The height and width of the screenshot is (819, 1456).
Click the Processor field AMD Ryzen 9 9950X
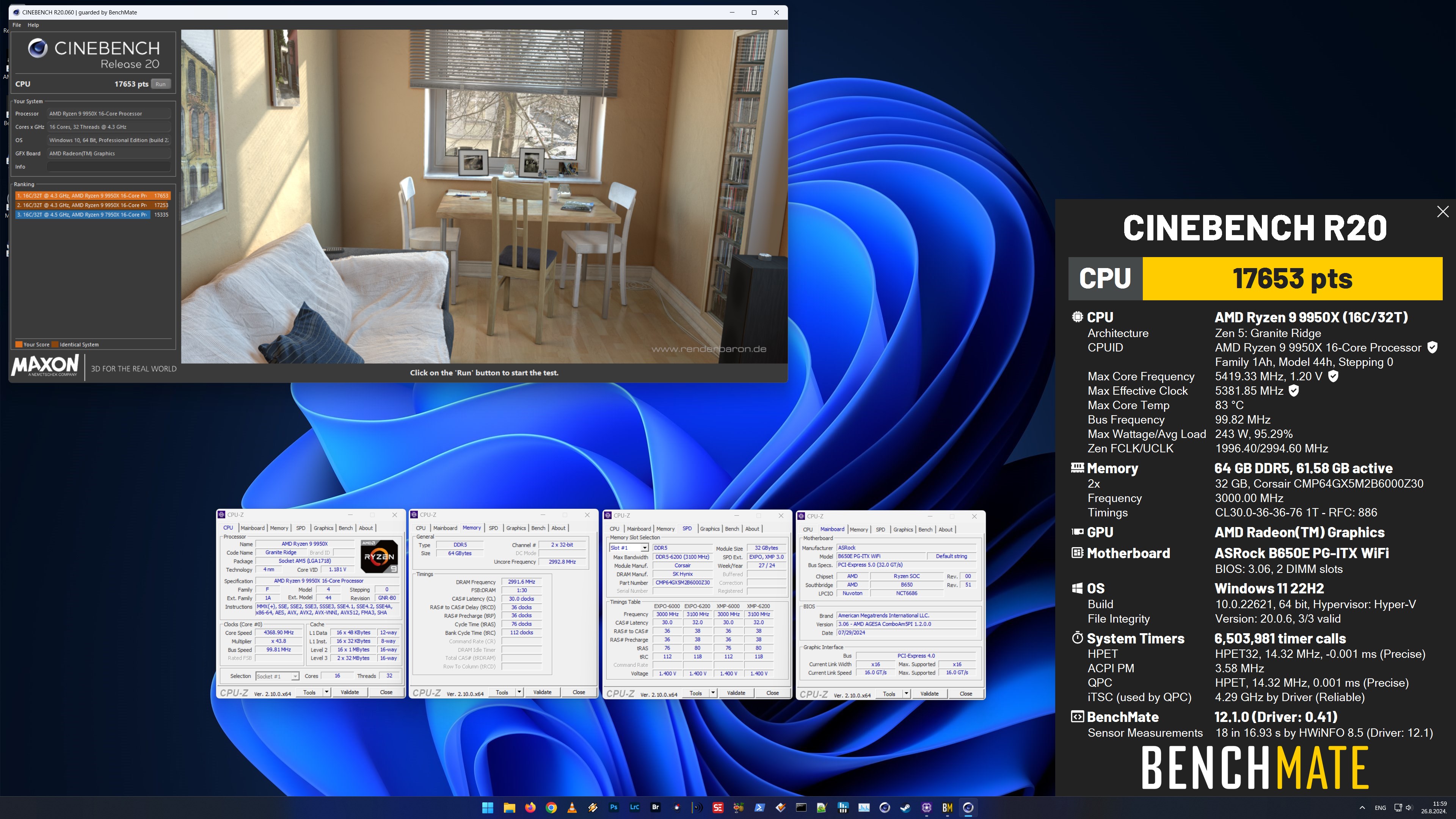[108, 114]
